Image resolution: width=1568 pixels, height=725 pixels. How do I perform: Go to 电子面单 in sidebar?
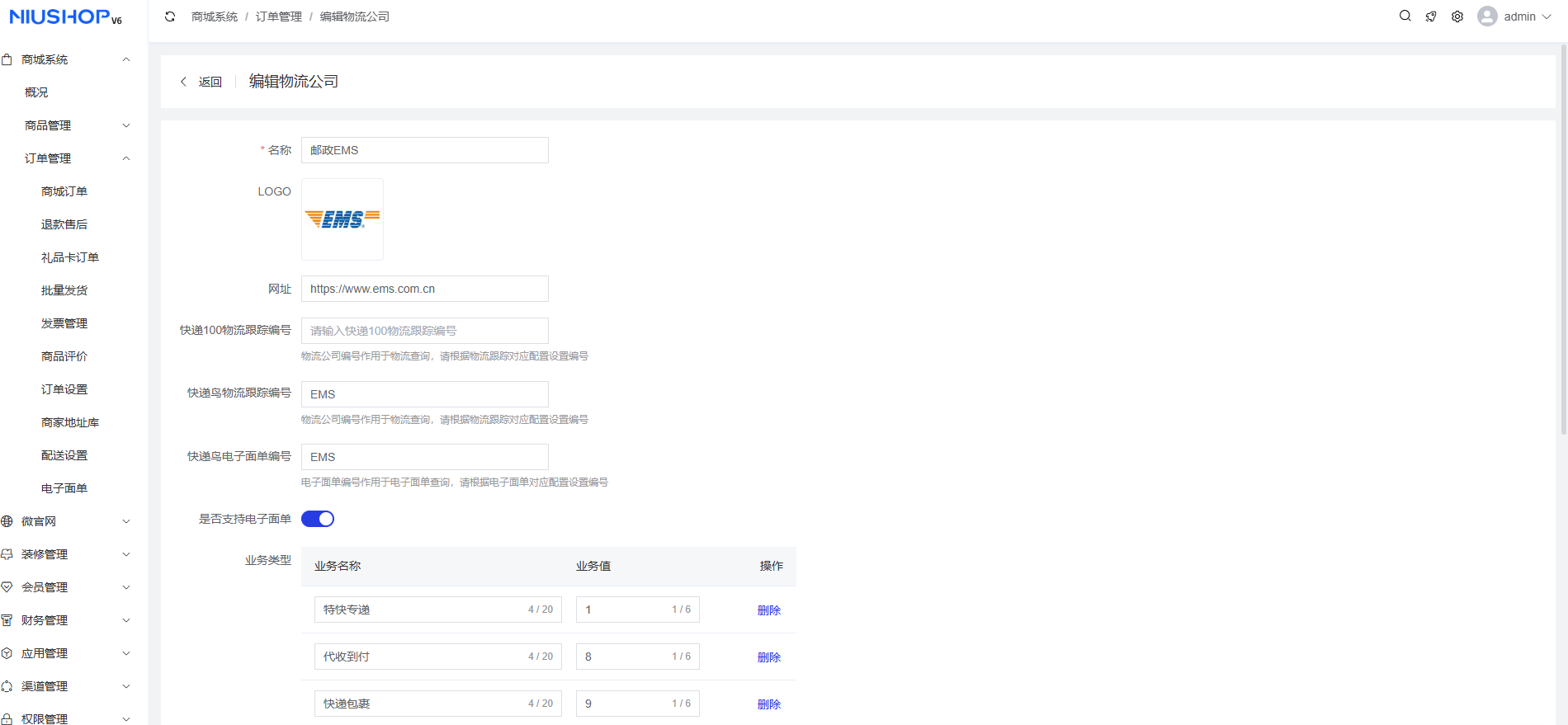tap(64, 488)
